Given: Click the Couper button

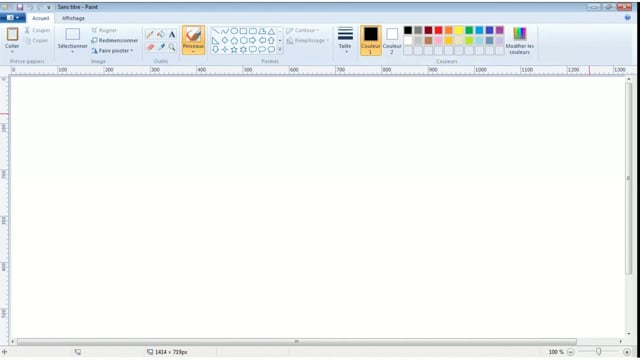Looking at the screenshot, I should click(x=37, y=31).
